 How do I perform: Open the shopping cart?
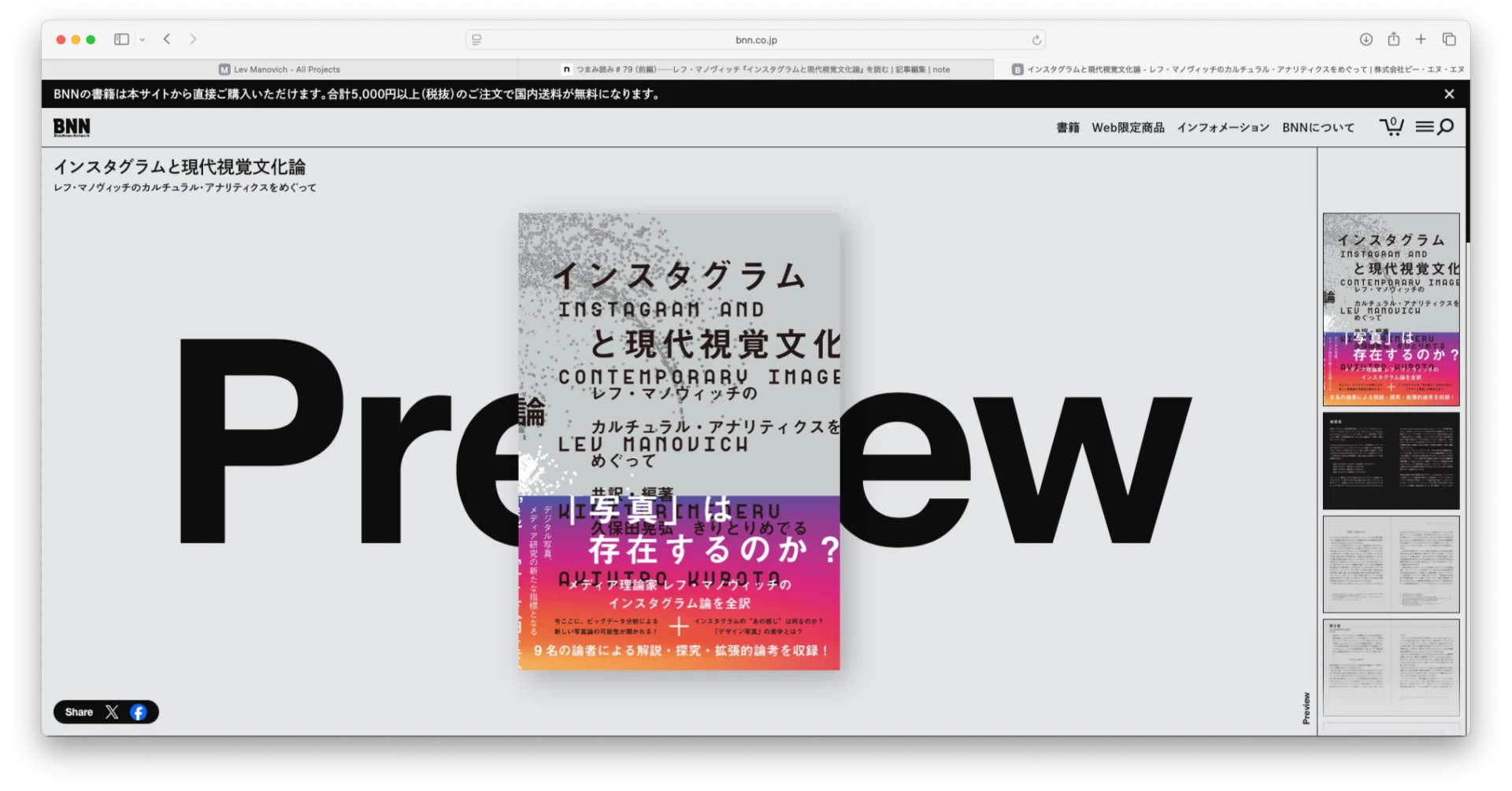pos(1392,126)
